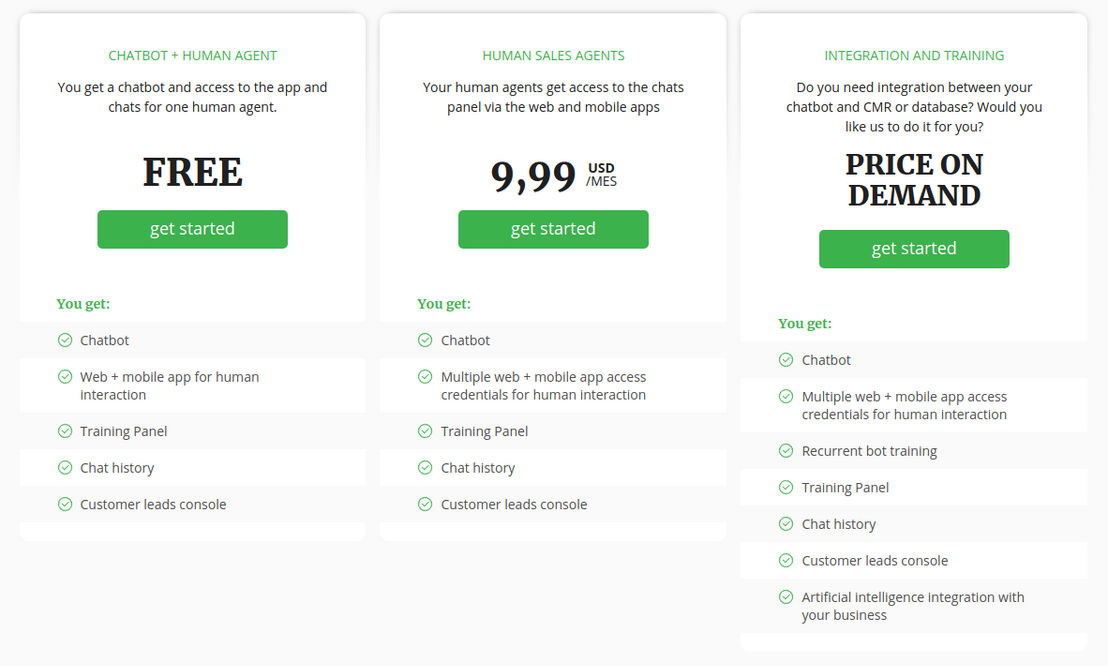Click get started under Price on Demand
The height and width of the screenshot is (666, 1108).
[914, 249]
